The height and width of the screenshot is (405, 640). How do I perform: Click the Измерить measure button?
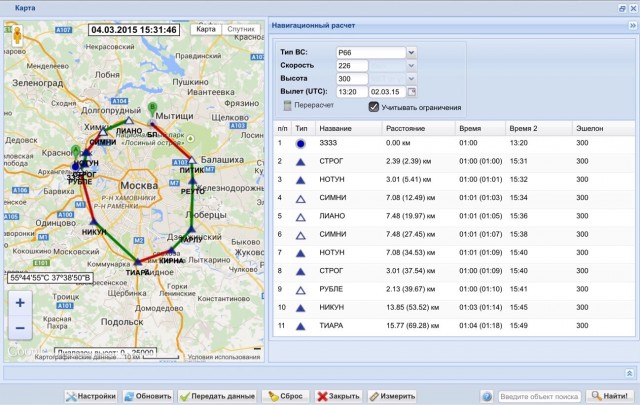coord(392,396)
